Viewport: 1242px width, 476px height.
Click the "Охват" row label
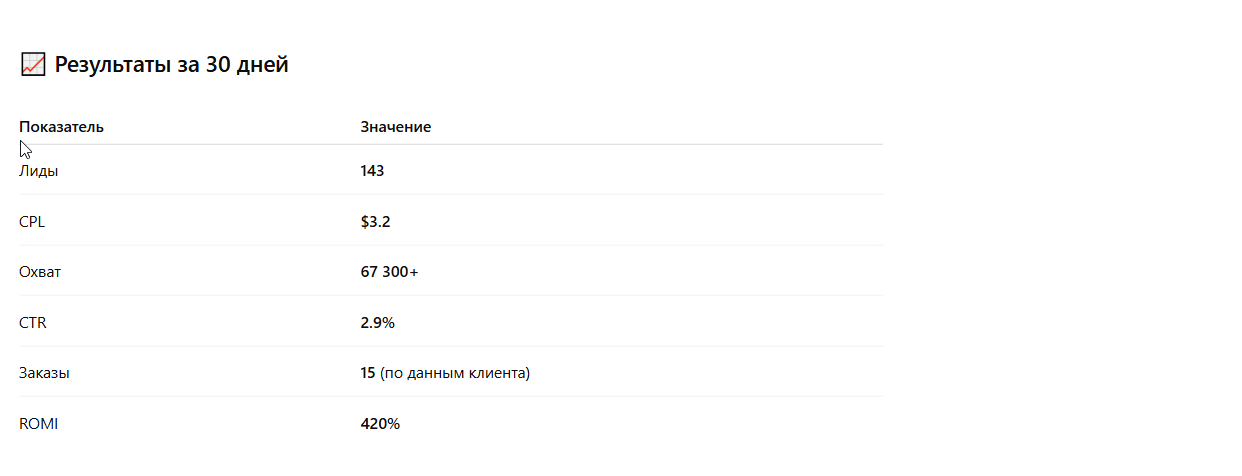[x=40, y=272]
